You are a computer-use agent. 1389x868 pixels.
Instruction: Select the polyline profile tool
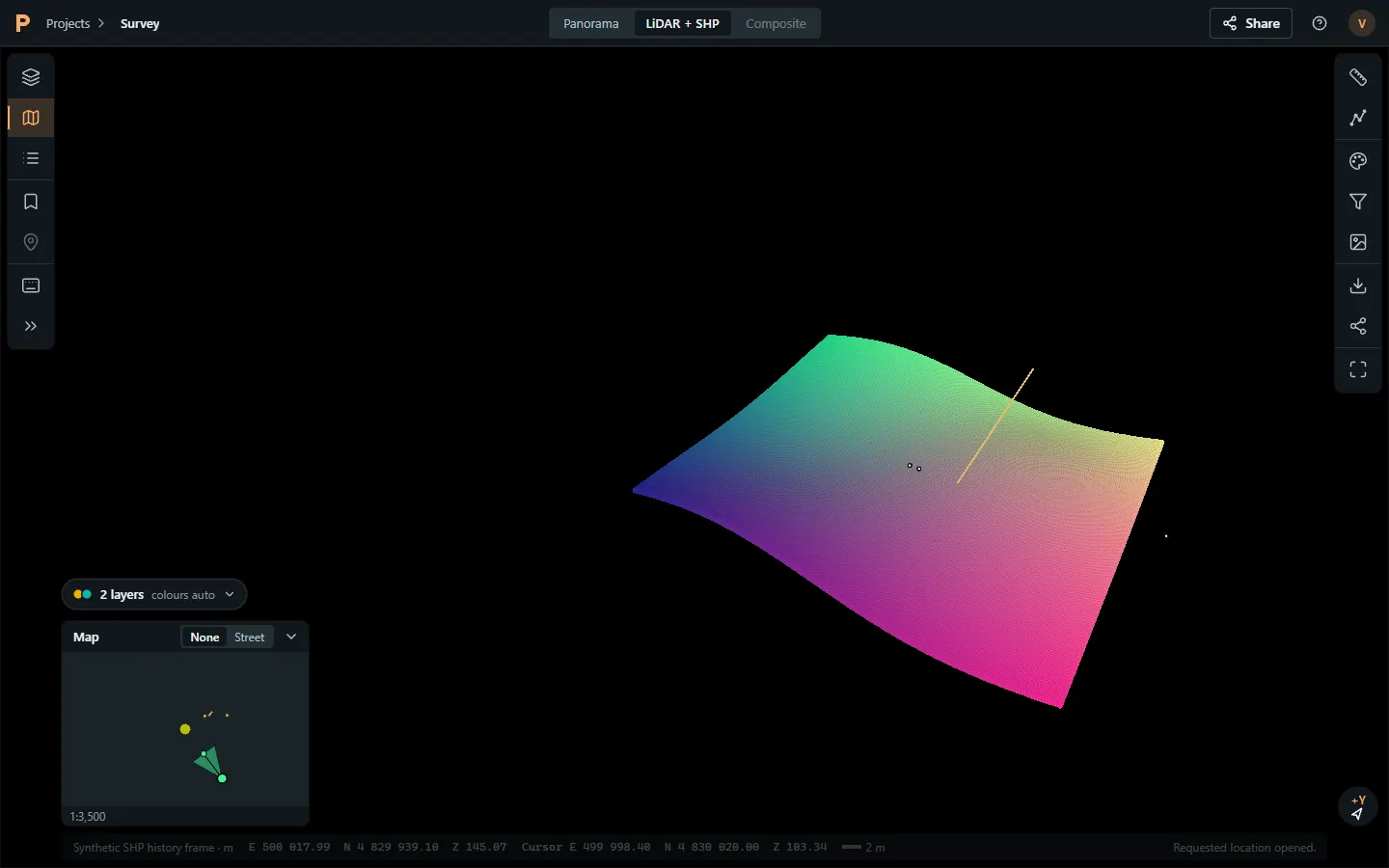click(x=1358, y=118)
